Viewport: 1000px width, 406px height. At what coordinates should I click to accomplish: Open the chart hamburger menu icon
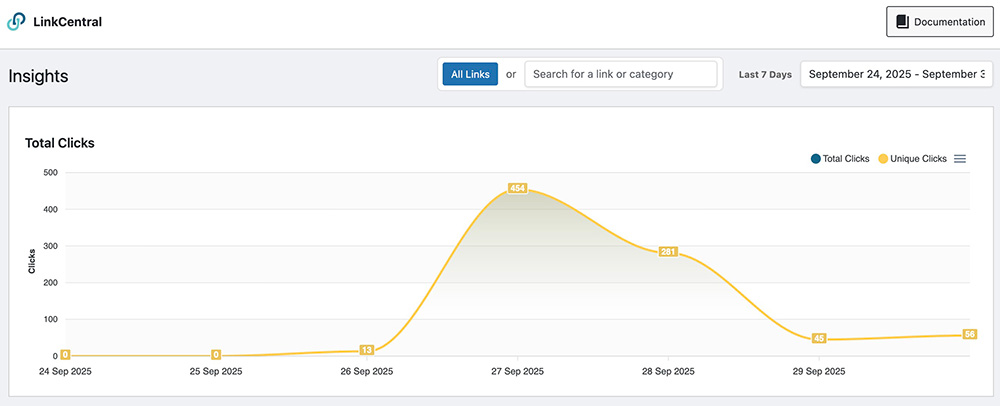960,159
